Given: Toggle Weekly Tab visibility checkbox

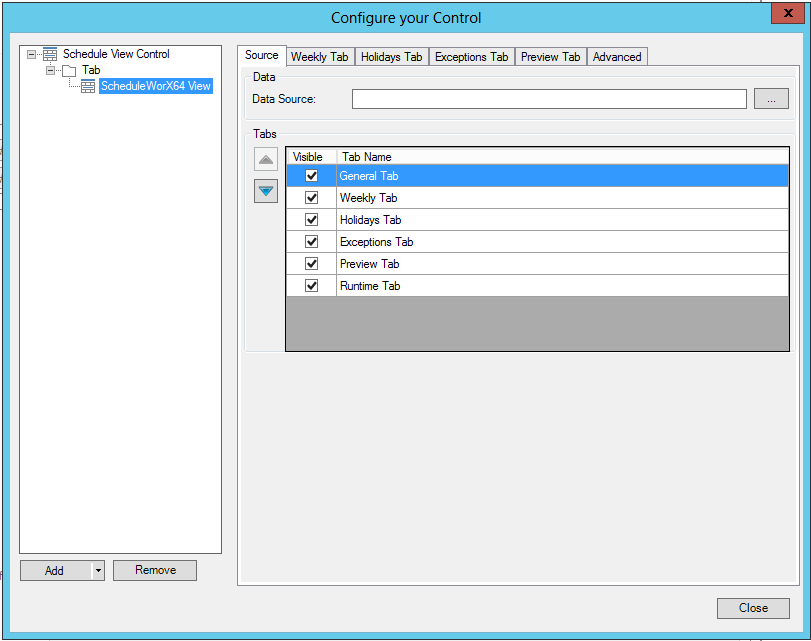Looking at the screenshot, I should (311, 198).
